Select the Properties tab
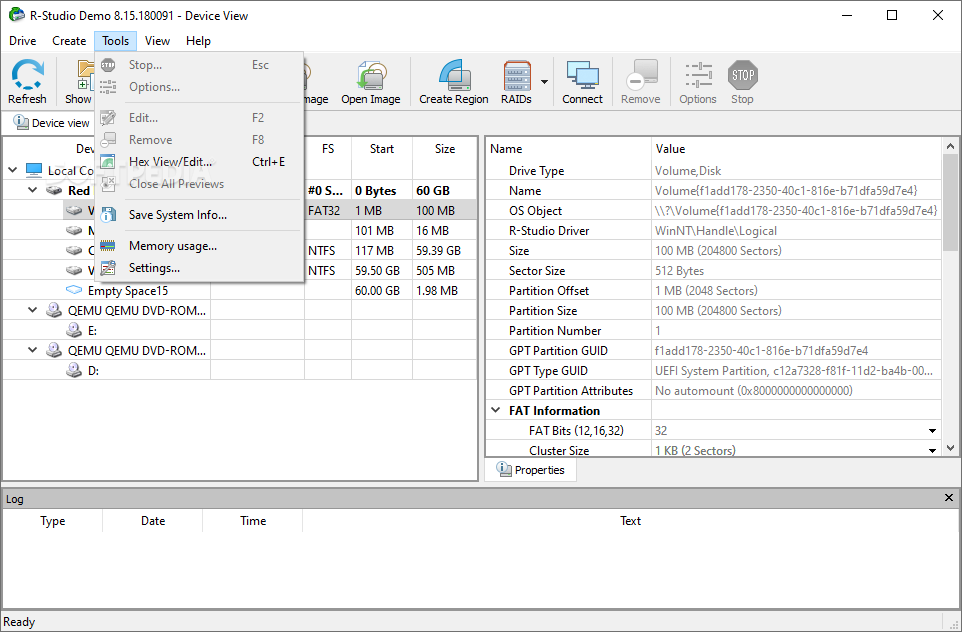Screen dimensions: 962x632 [x=531, y=470]
